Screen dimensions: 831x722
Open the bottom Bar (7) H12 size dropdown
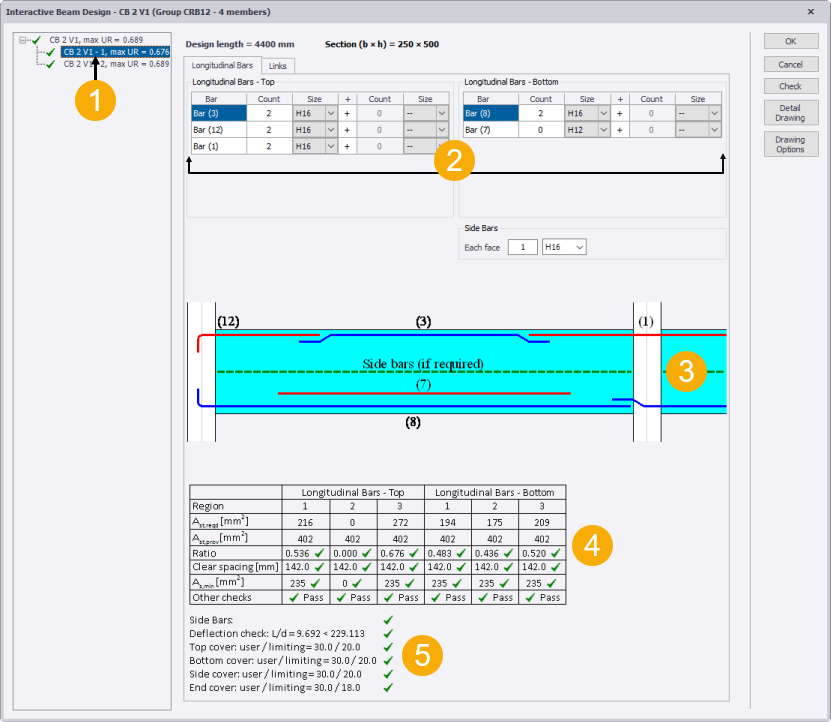click(x=602, y=130)
